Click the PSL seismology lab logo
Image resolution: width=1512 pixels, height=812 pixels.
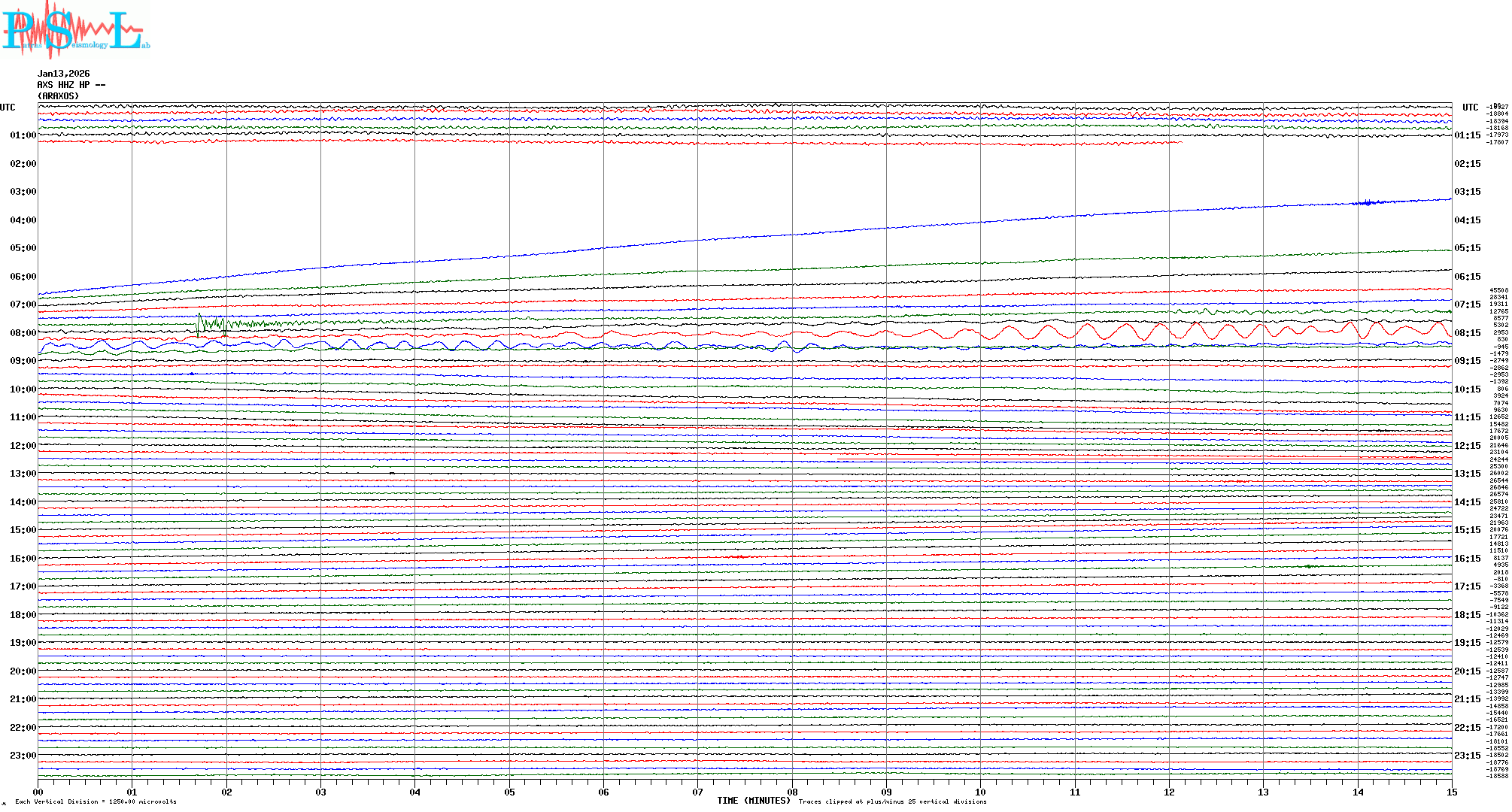[75, 30]
